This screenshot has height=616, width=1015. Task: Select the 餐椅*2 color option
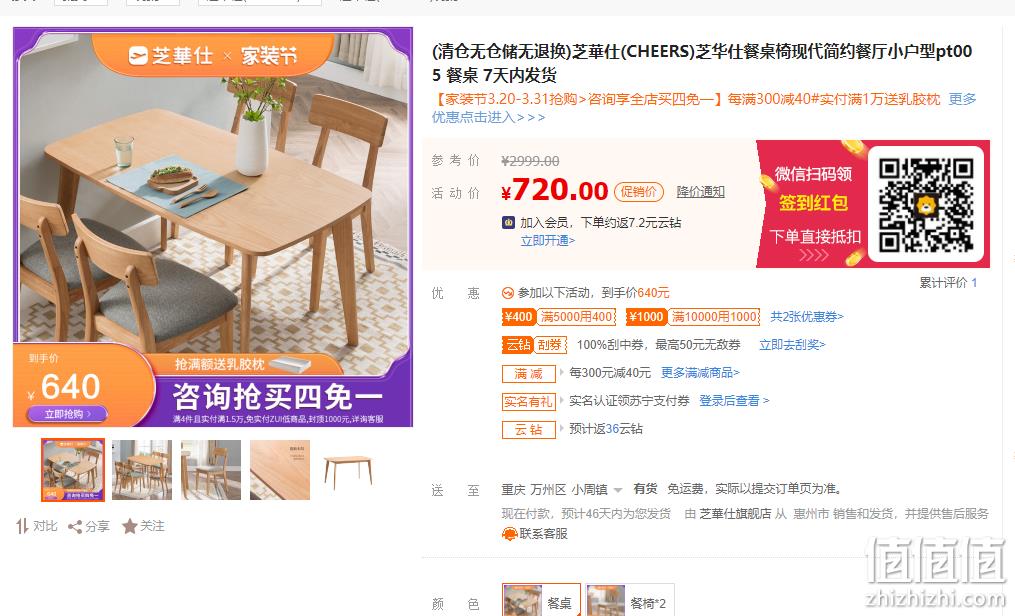(x=630, y=601)
